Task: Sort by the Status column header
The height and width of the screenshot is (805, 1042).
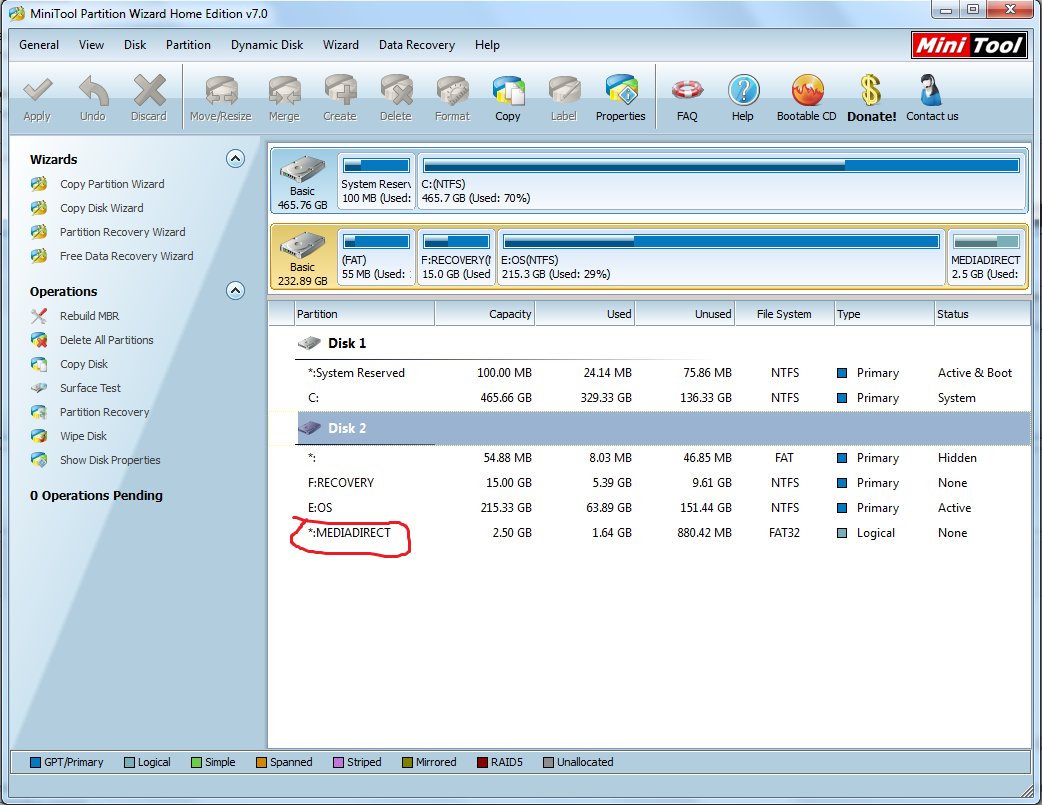Action: coord(982,314)
